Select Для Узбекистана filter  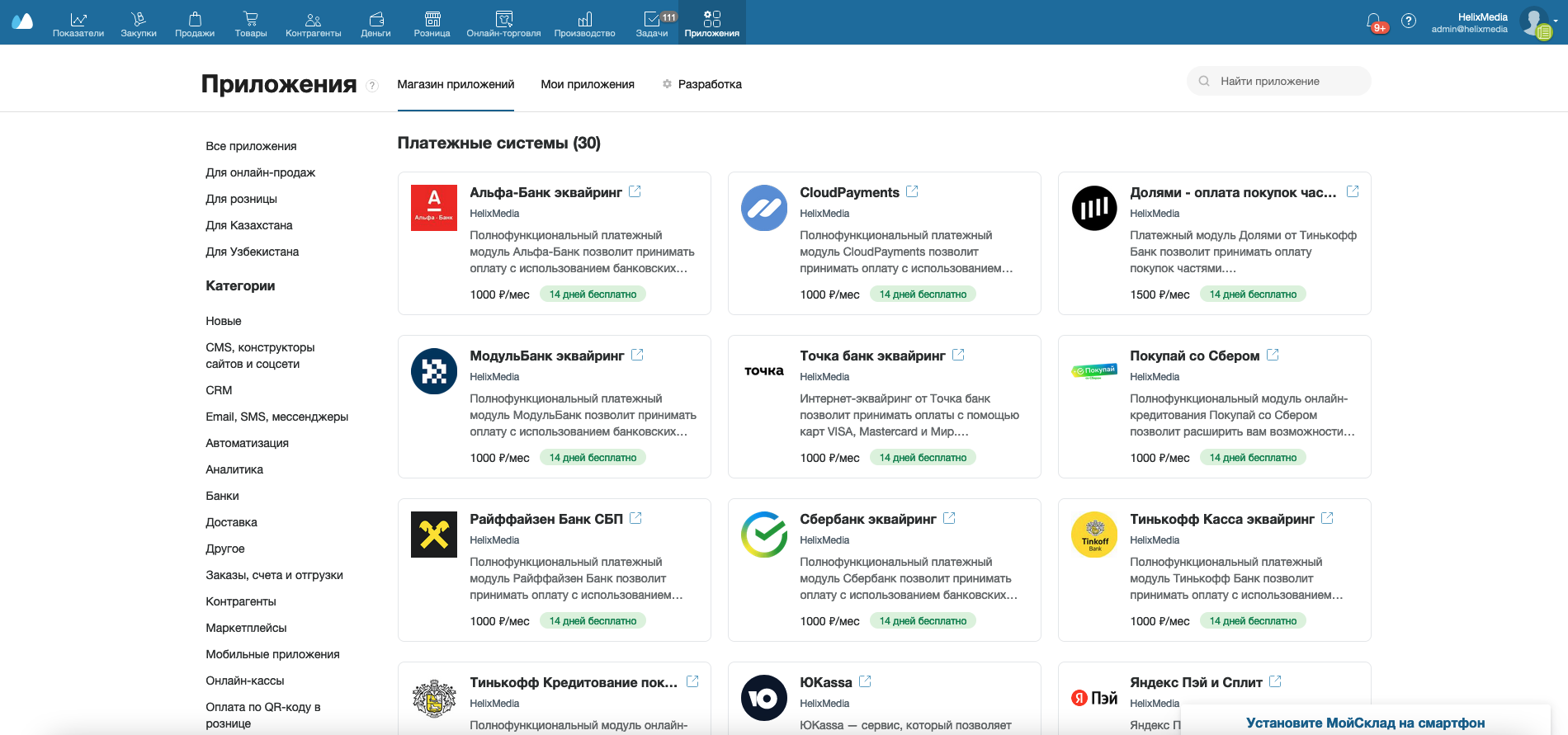253,252
